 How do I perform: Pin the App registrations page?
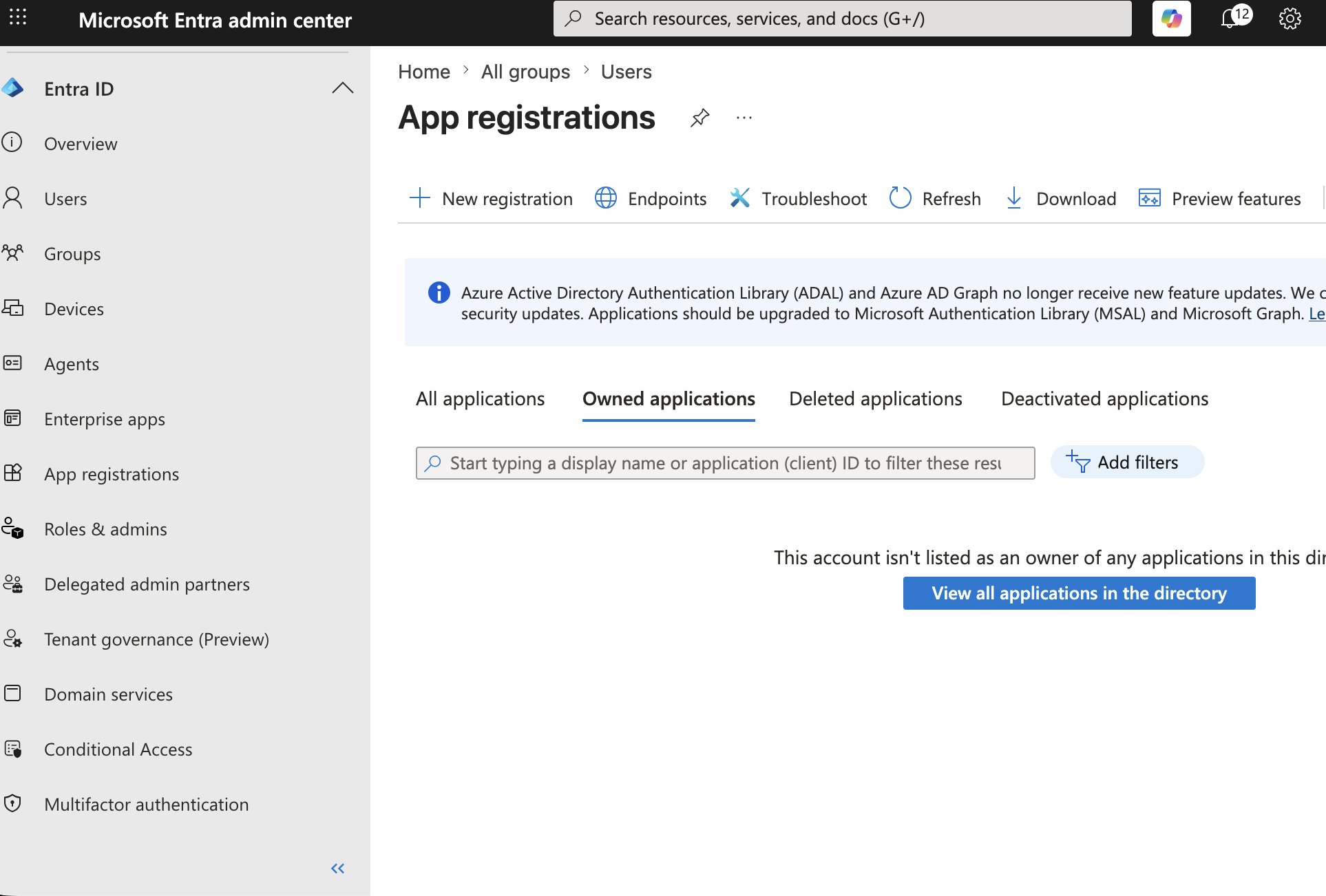pos(699,118)
